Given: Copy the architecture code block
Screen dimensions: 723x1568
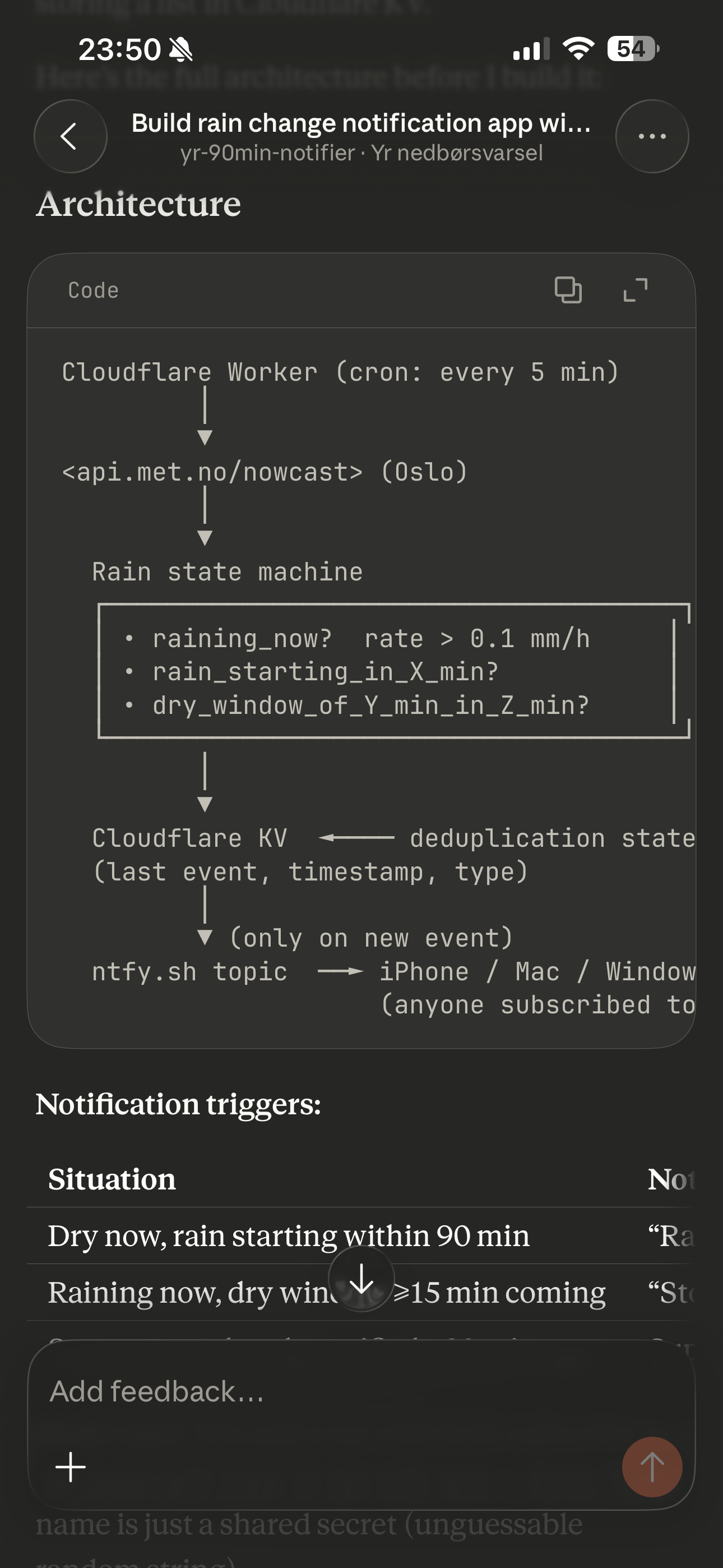Looking at the screenshot, I should [568, 290].
